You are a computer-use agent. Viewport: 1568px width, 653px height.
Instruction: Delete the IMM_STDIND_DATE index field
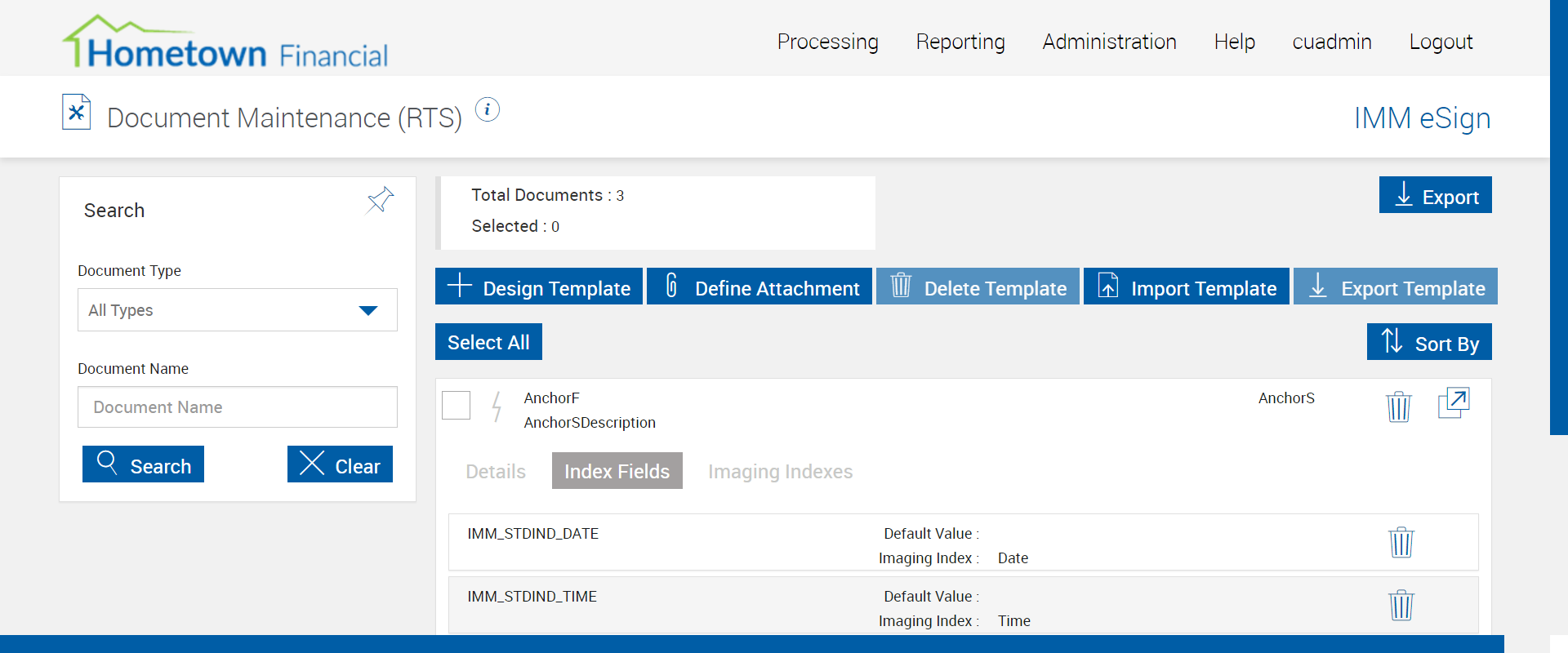point(1401,542)
